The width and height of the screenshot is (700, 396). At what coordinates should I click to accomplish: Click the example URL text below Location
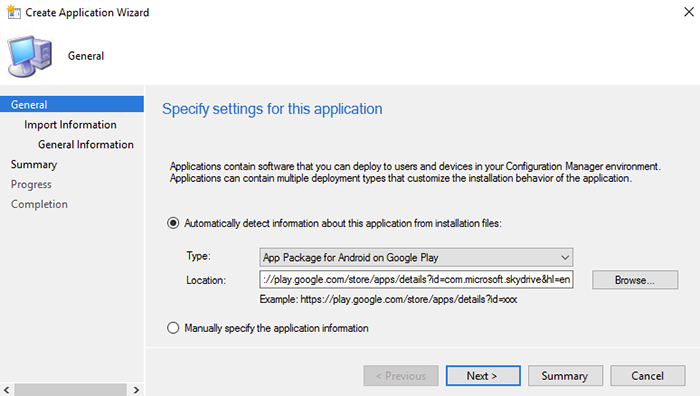tap(388, 299)
